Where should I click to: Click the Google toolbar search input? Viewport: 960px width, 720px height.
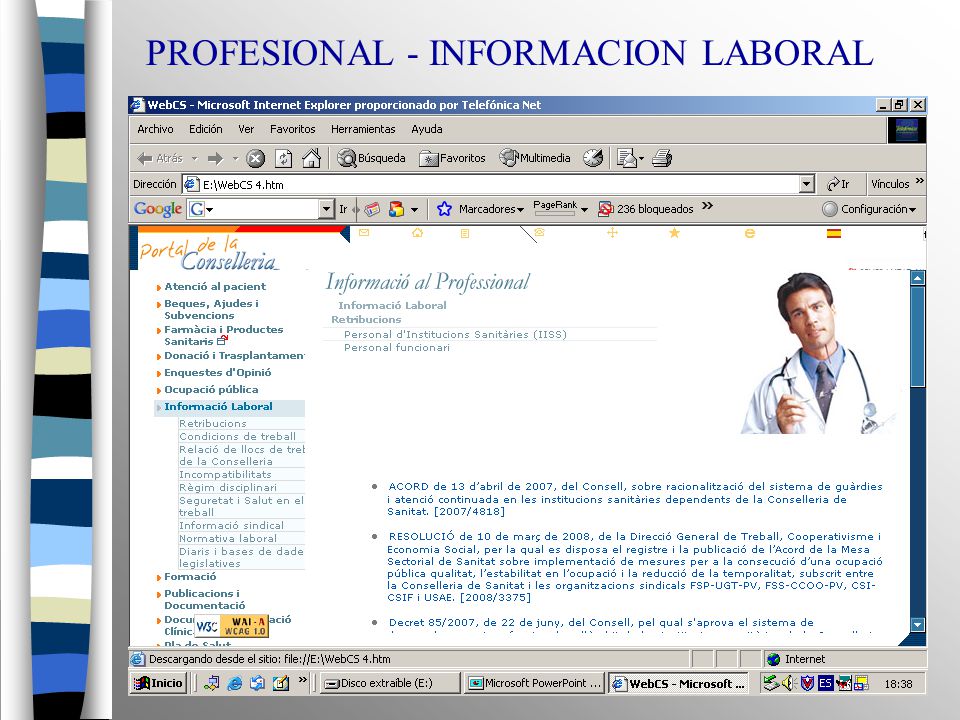pyautogui.click(x=262, y=209)
